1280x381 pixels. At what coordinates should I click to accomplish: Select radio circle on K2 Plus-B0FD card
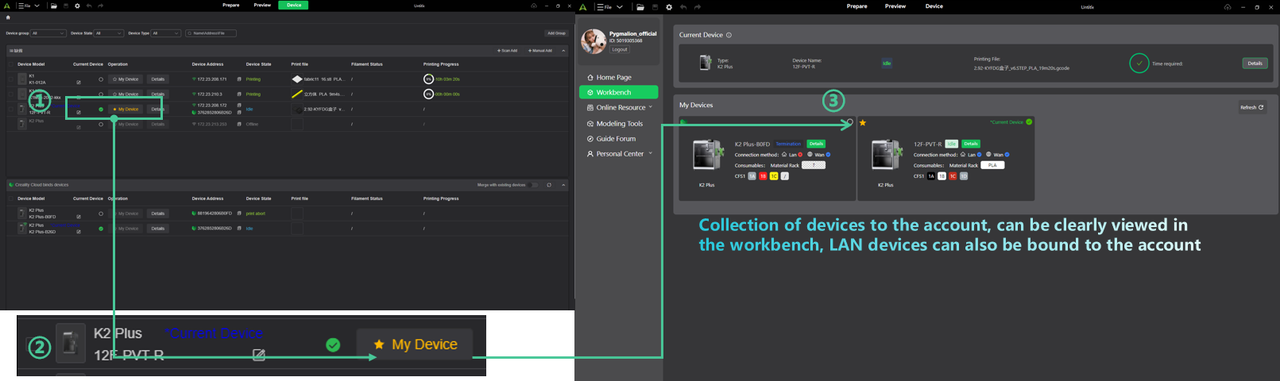click(850, 121)
